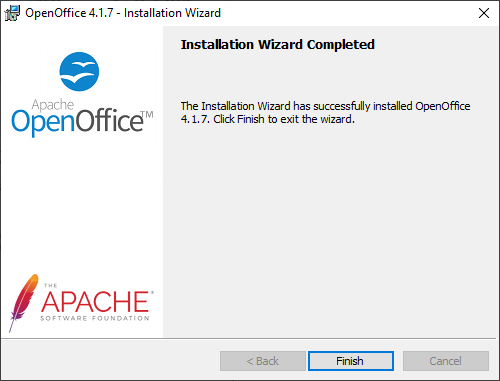Click the separator line above the buttons

pos(248,339)
